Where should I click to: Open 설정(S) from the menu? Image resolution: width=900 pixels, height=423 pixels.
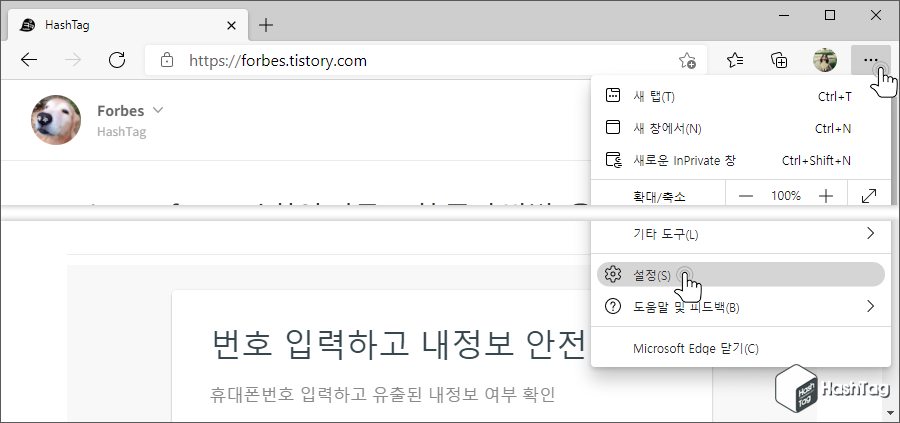[740, 274]
